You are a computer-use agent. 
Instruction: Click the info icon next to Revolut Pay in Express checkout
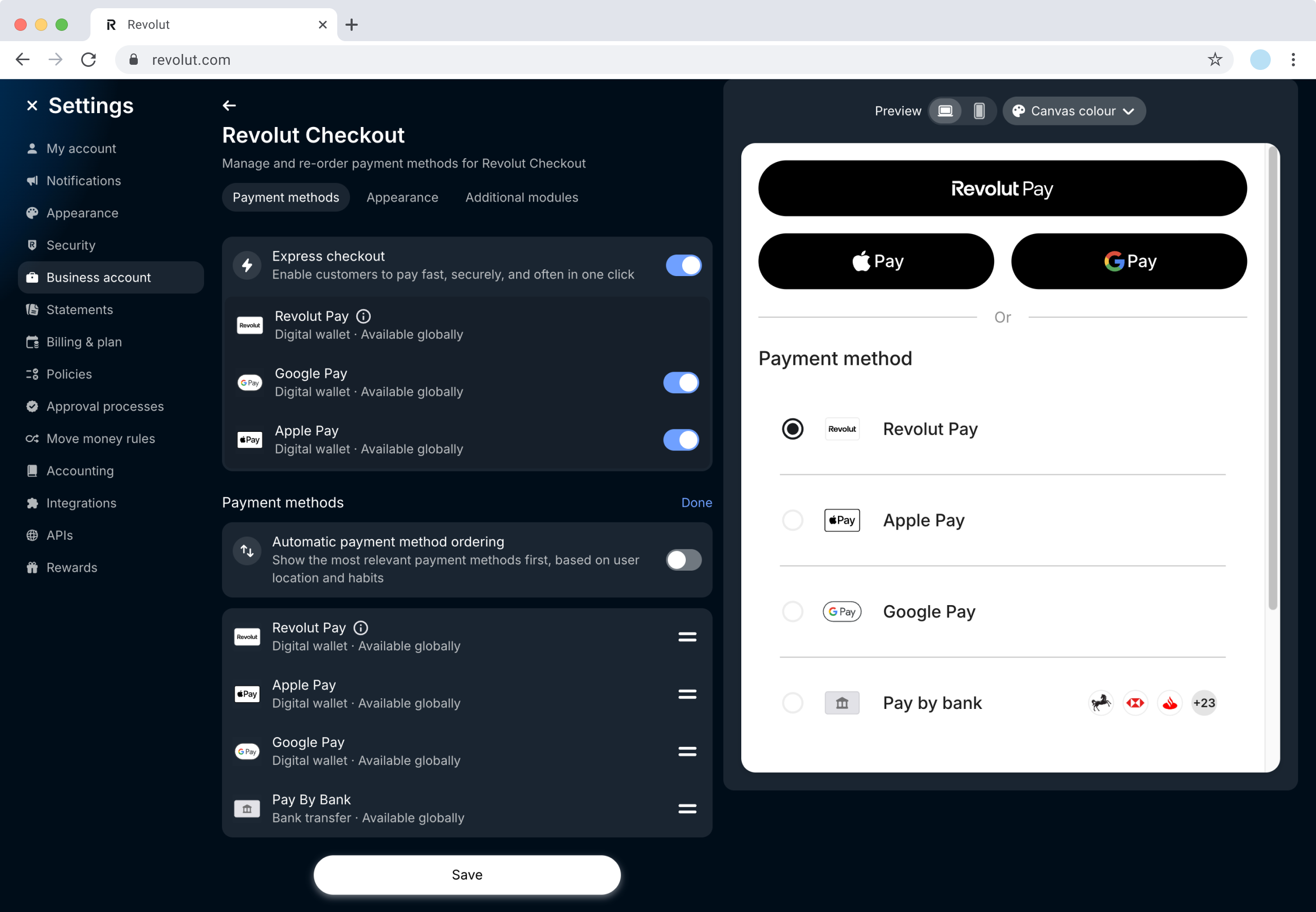(363, 316)
